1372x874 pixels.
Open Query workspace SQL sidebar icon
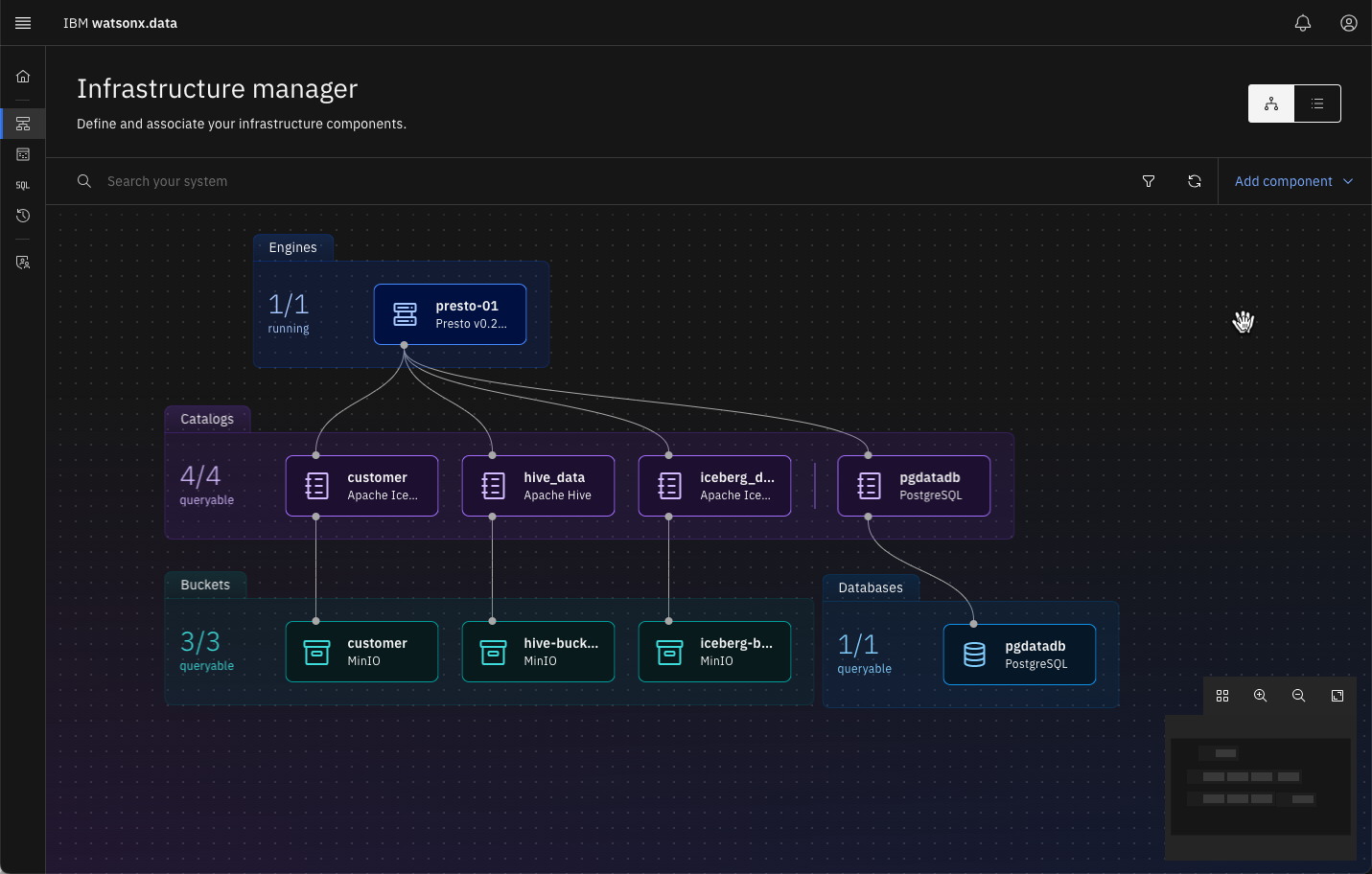coord(23,185)
